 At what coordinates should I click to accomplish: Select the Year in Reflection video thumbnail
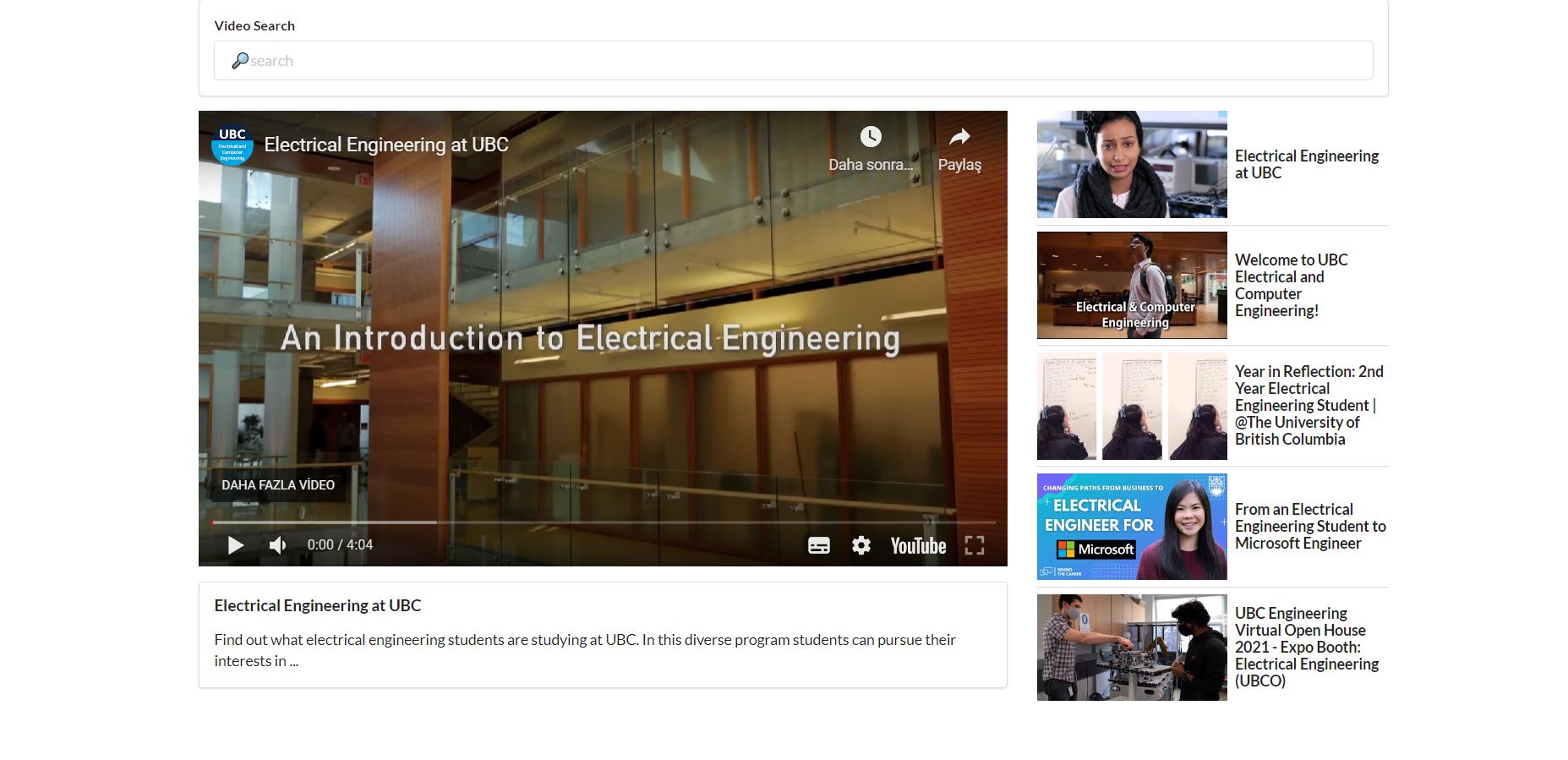[x=1132, y=406]
